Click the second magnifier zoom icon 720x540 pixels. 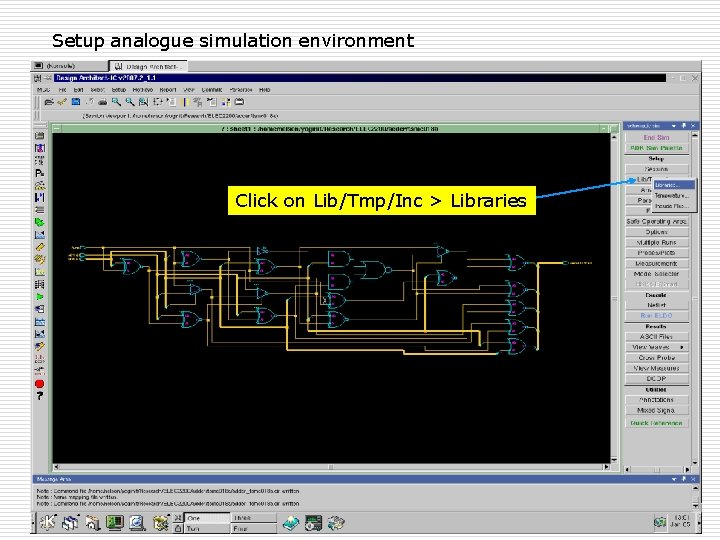(130, 102)
